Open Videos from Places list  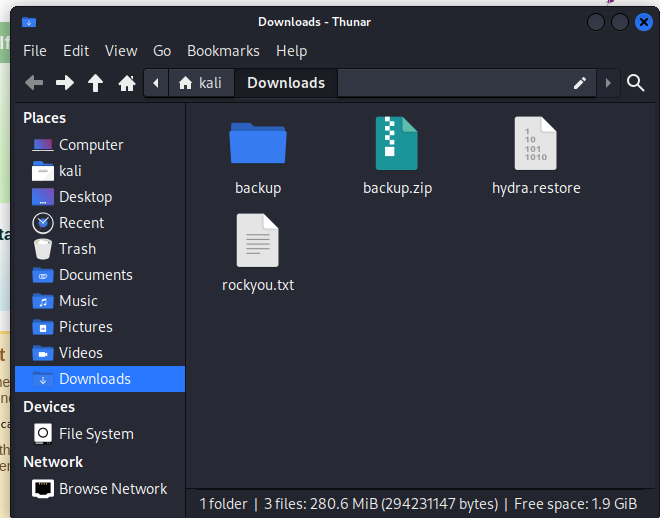click(x=100, y=353)
